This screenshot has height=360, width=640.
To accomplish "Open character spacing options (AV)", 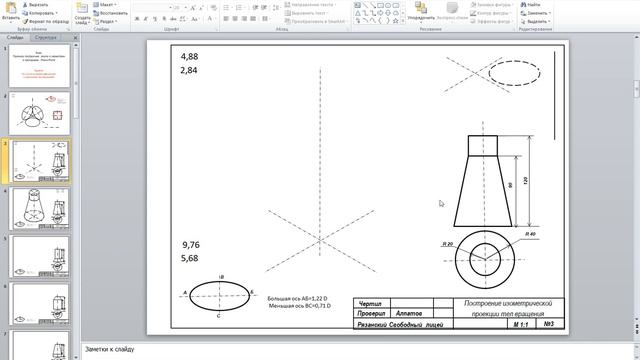I will [x=183, y=19].
